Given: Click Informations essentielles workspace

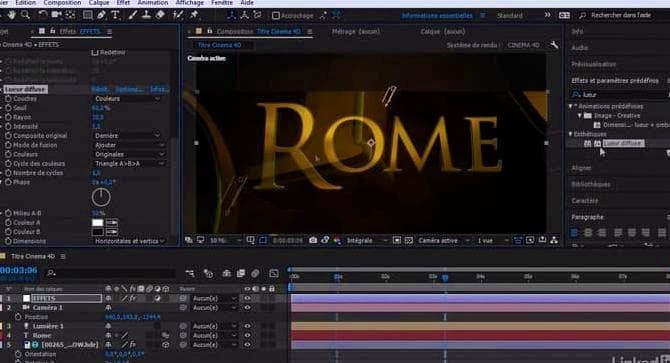Looking at the screenshot, I should pos(437,15).
